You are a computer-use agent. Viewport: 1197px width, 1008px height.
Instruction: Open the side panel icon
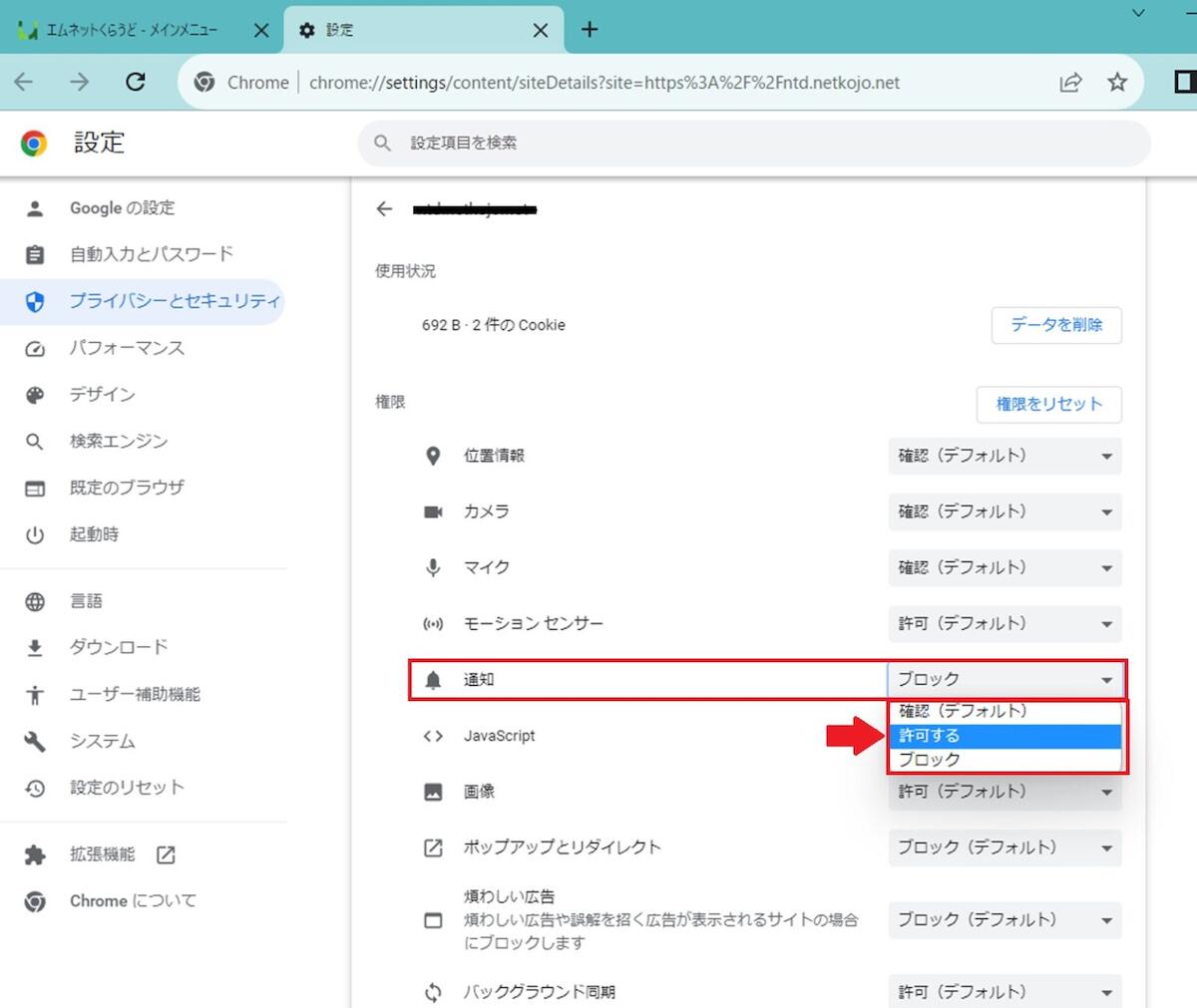point(1184,82)
